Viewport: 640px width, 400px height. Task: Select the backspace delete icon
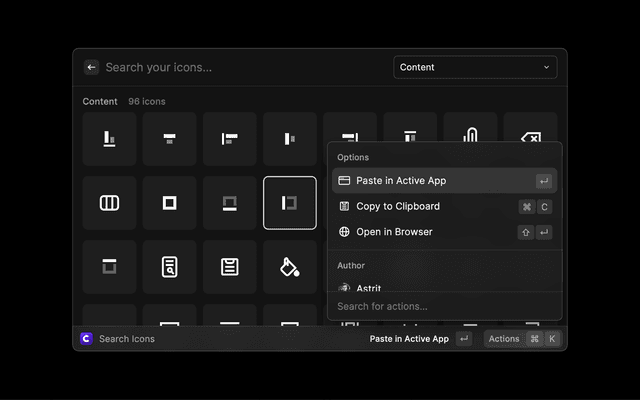coord(530,139)
